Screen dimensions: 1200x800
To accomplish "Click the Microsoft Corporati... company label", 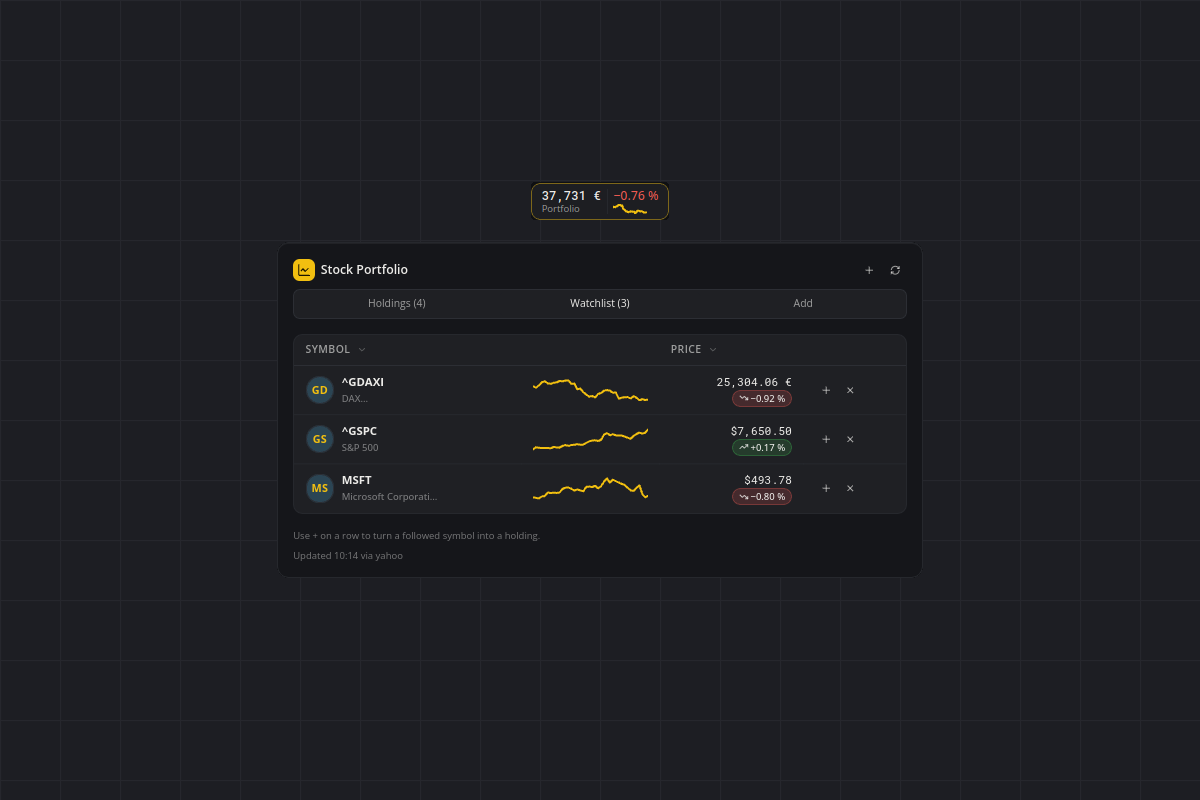I will tap(390, 497).
